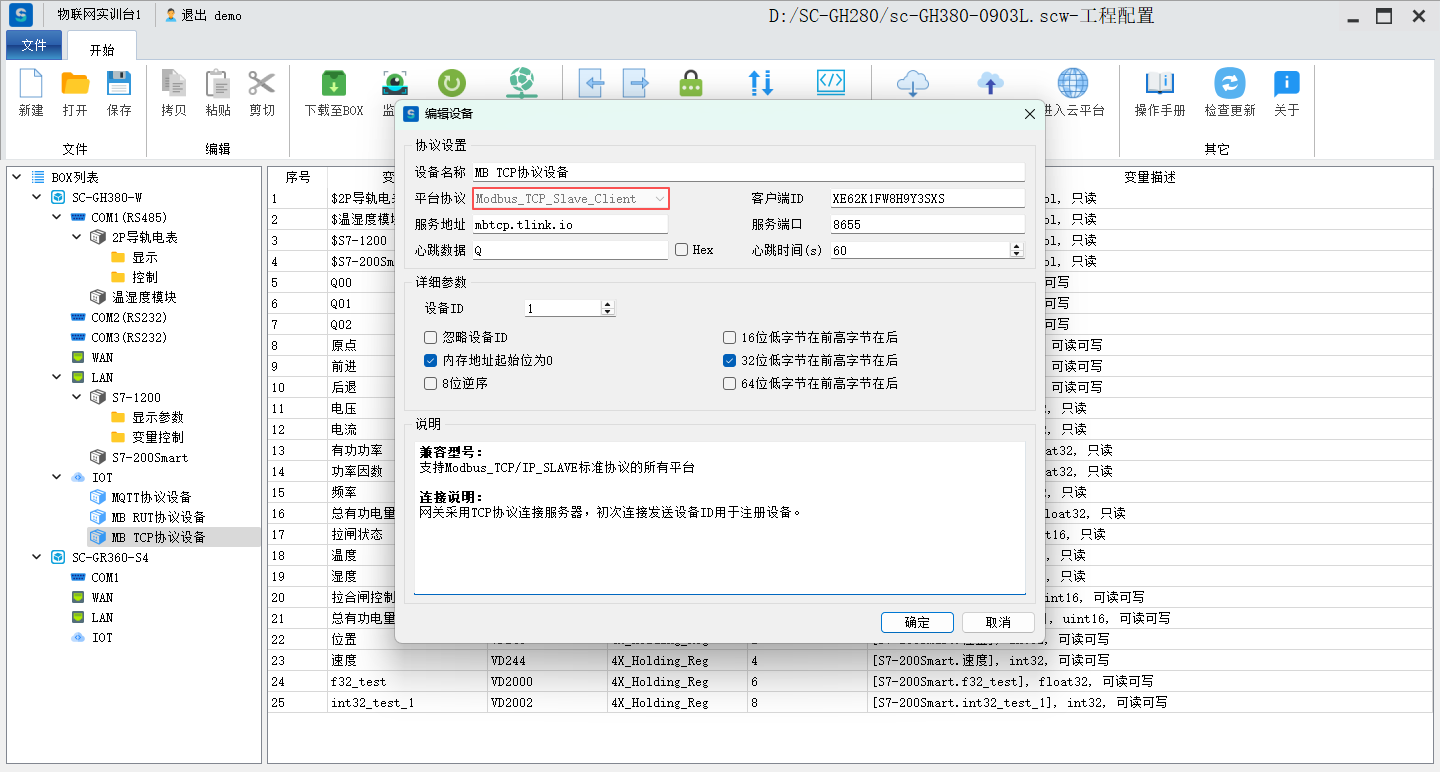This screenshot has width=1440, height=772.
Task: Click the 剪切 (Cut) scissors icon
Action: [x=262, y=85]
